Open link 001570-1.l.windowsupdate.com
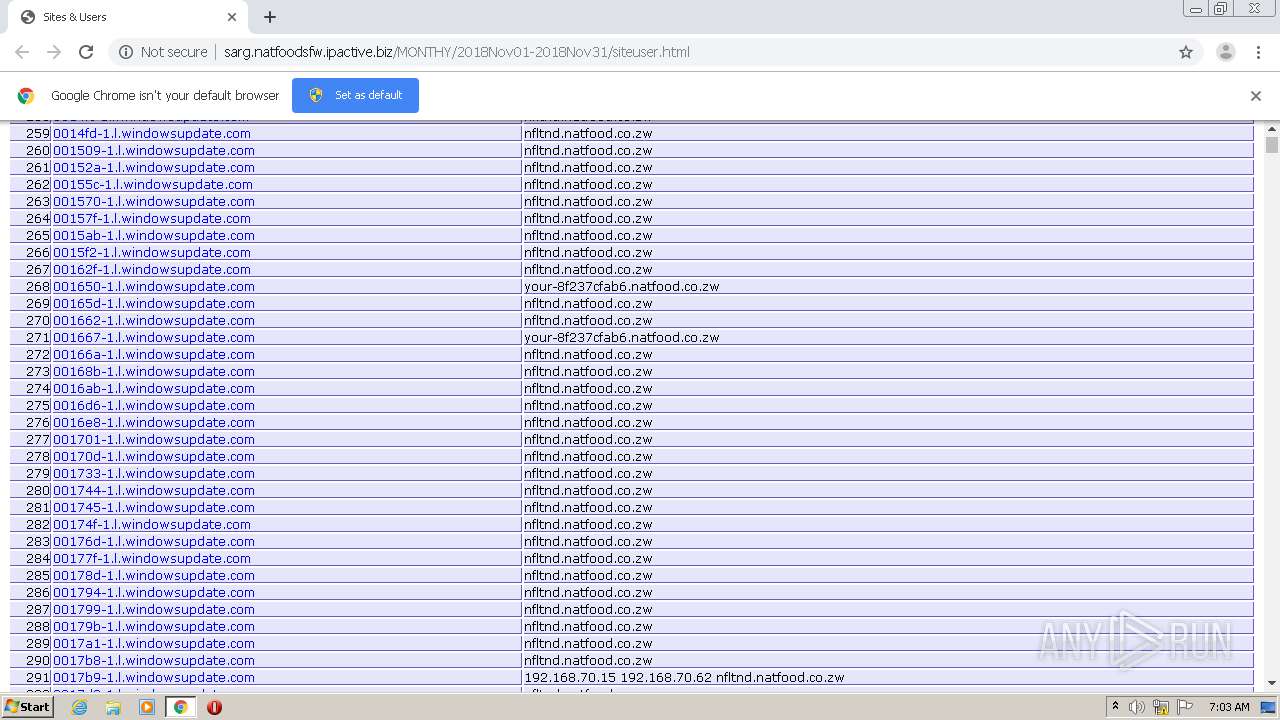The height and width of the screenshot is (720, 1280). 154,201
